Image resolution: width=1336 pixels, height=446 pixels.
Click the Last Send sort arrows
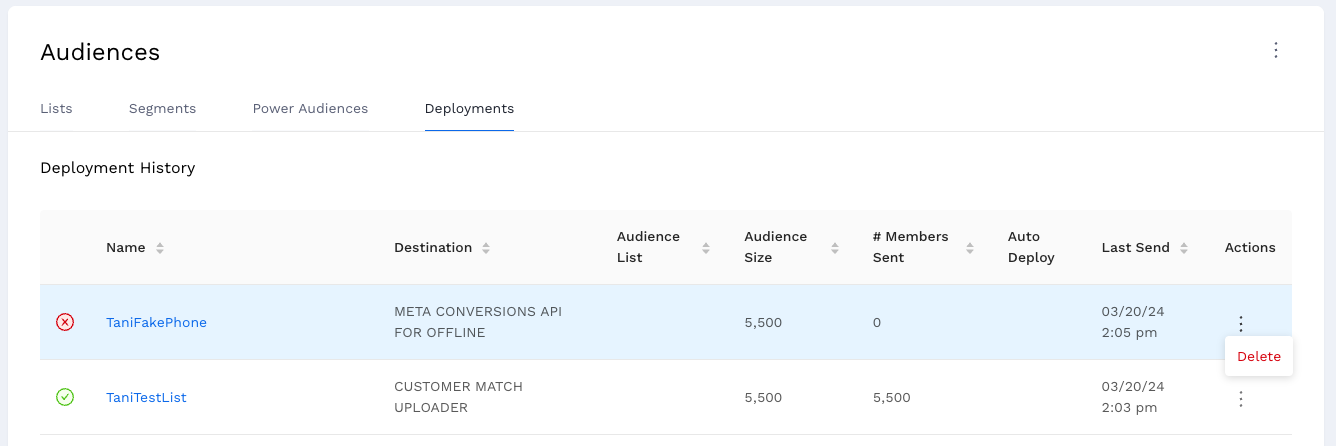tap(1184, 248)
